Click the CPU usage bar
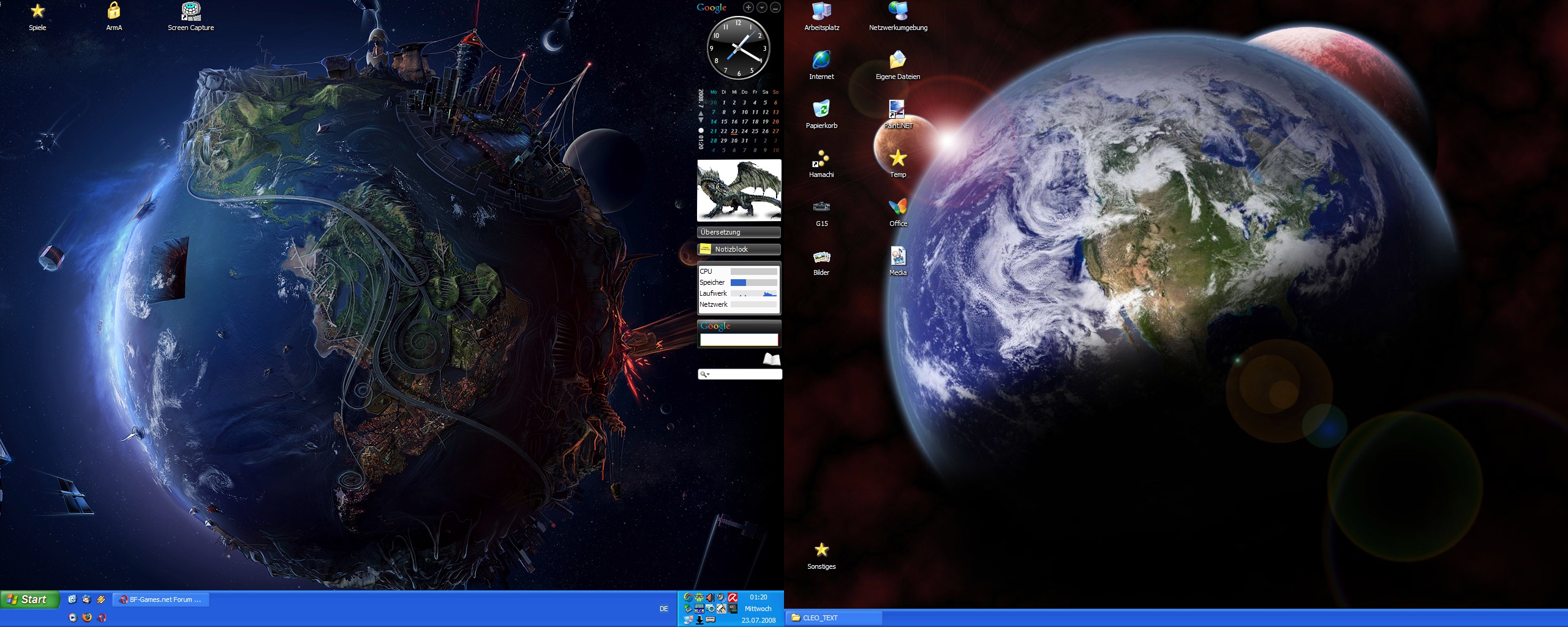This screenshot has height=627, width=1568. [753, 271]
